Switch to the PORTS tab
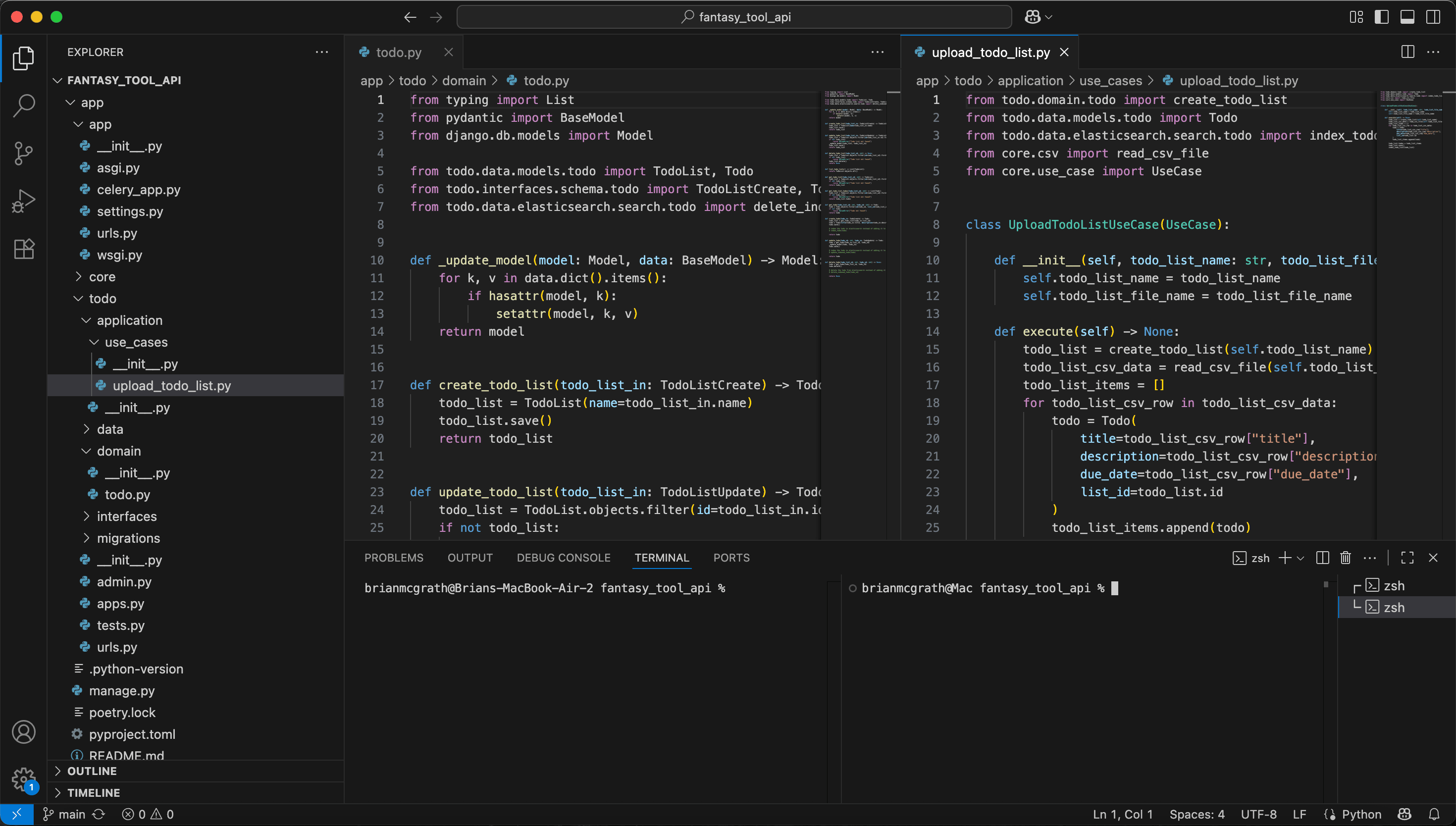1456x826 pixels. click(731, 558)
